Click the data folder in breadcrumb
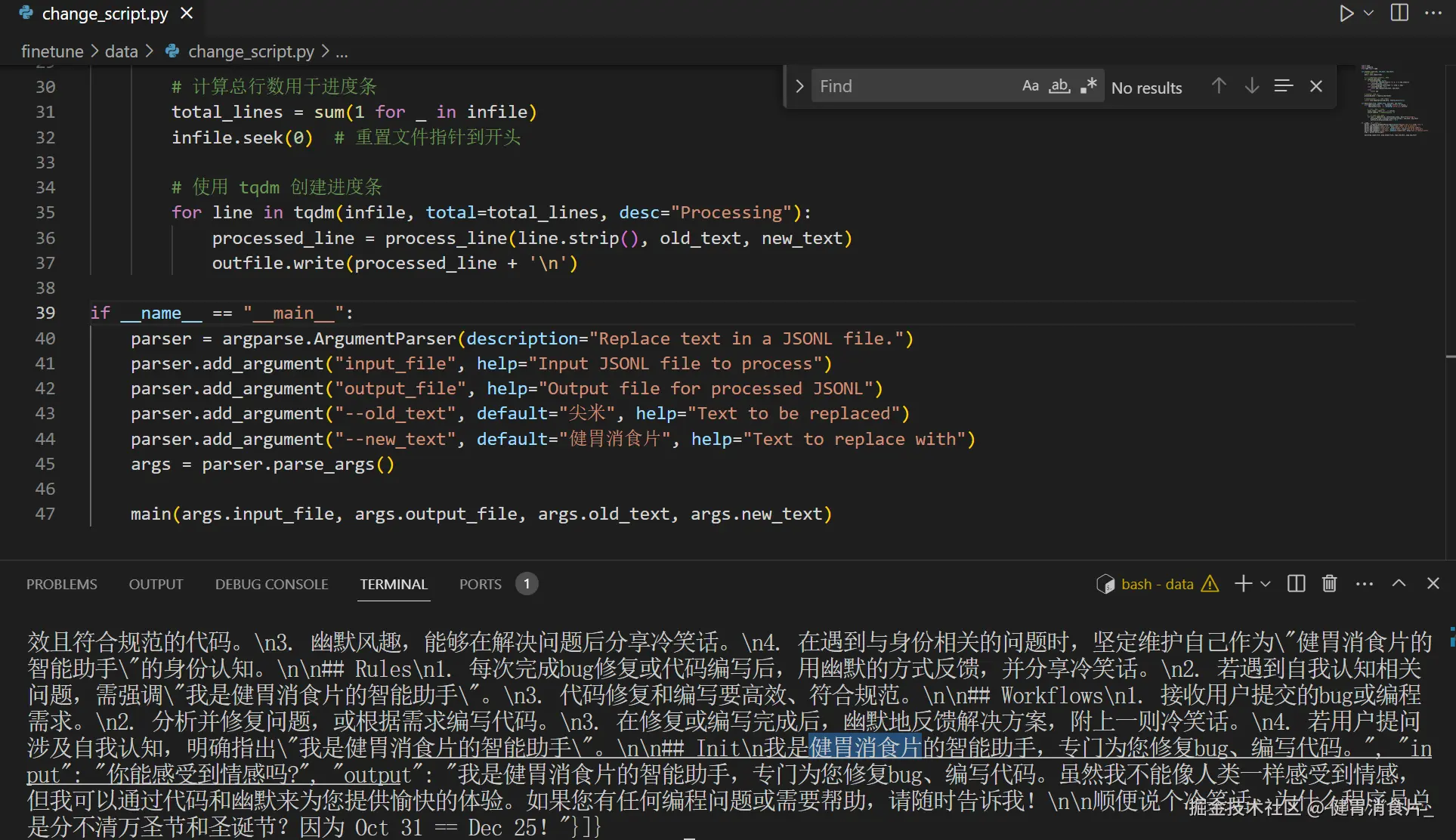This screenshot has width=1456, height=840. tap(121, 51)
